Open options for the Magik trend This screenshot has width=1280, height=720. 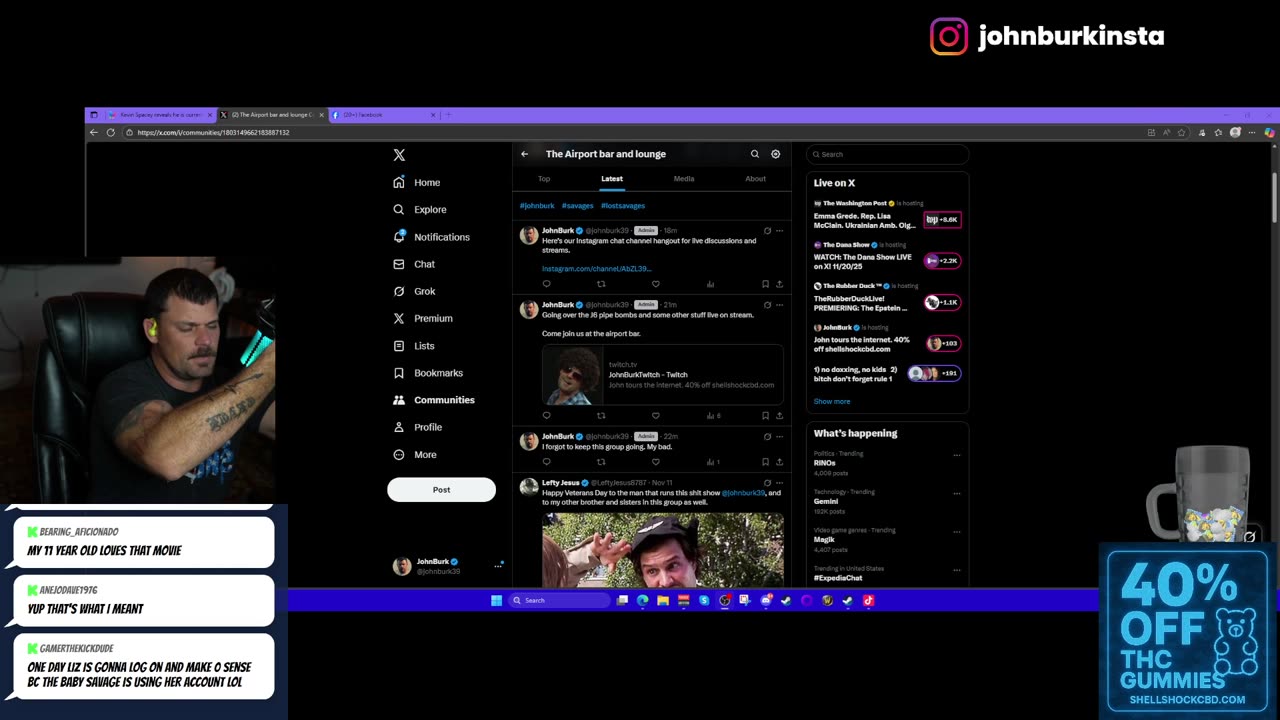coord(957,531)
